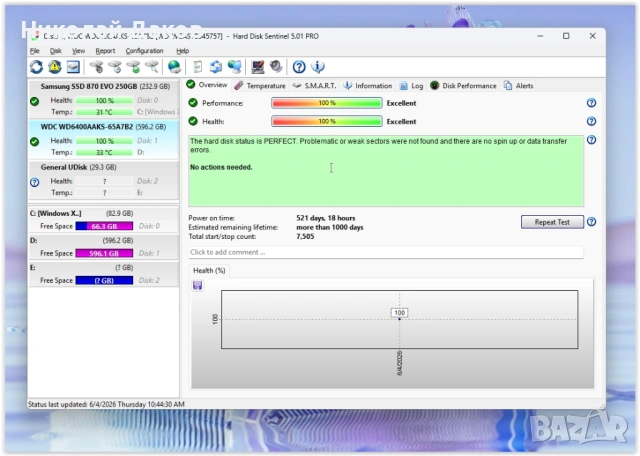Switch to the Information tab
Screen dimensions: 640x456
pyautogui.click(x=368, y=86)
